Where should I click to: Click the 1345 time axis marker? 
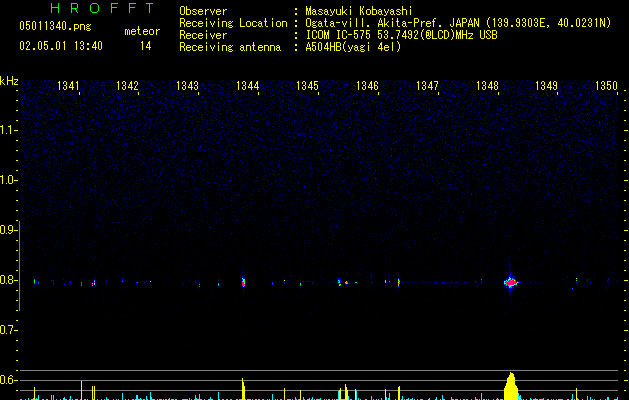coord(307,86)
